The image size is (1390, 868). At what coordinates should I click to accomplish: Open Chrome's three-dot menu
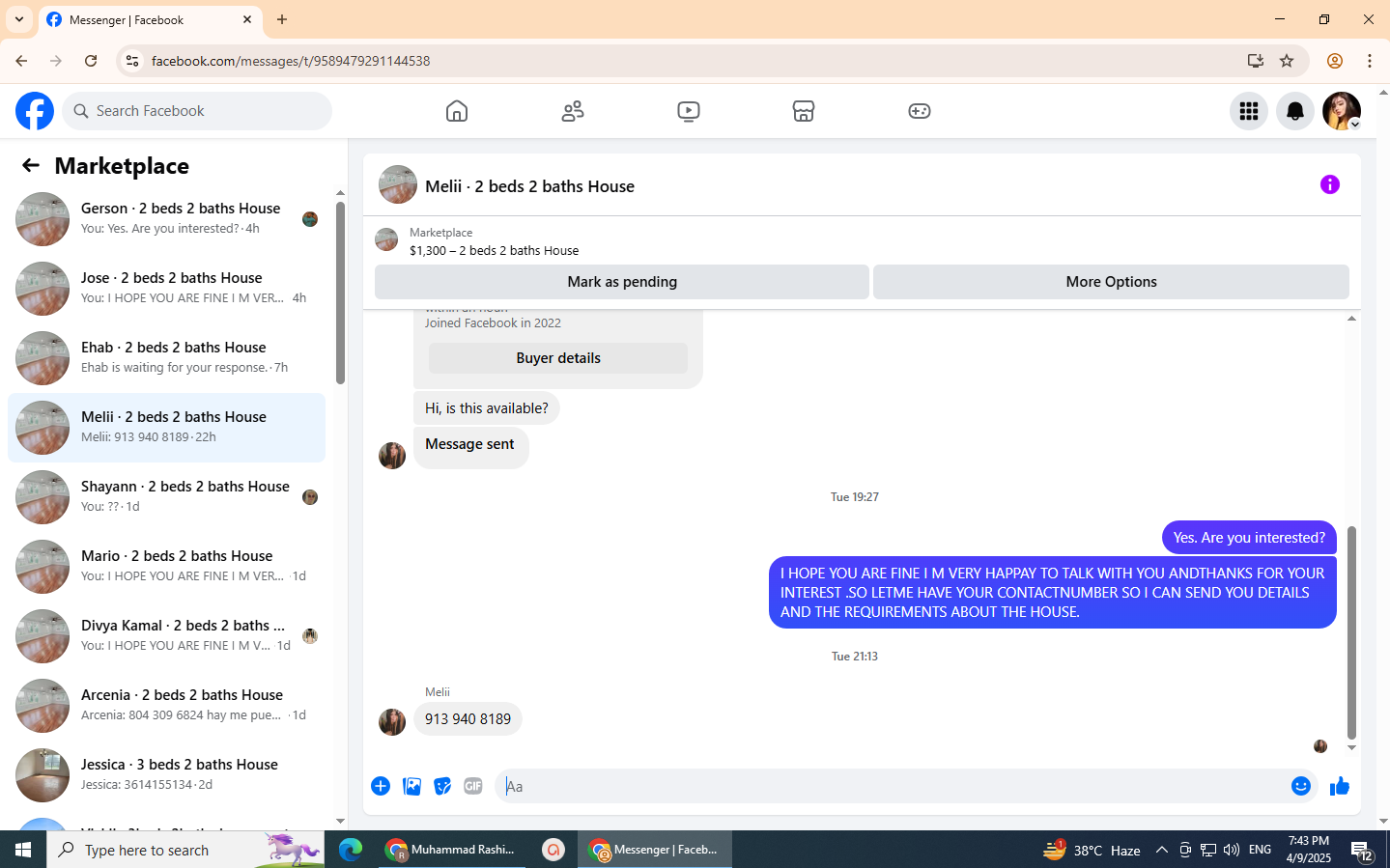(1370, 61)
